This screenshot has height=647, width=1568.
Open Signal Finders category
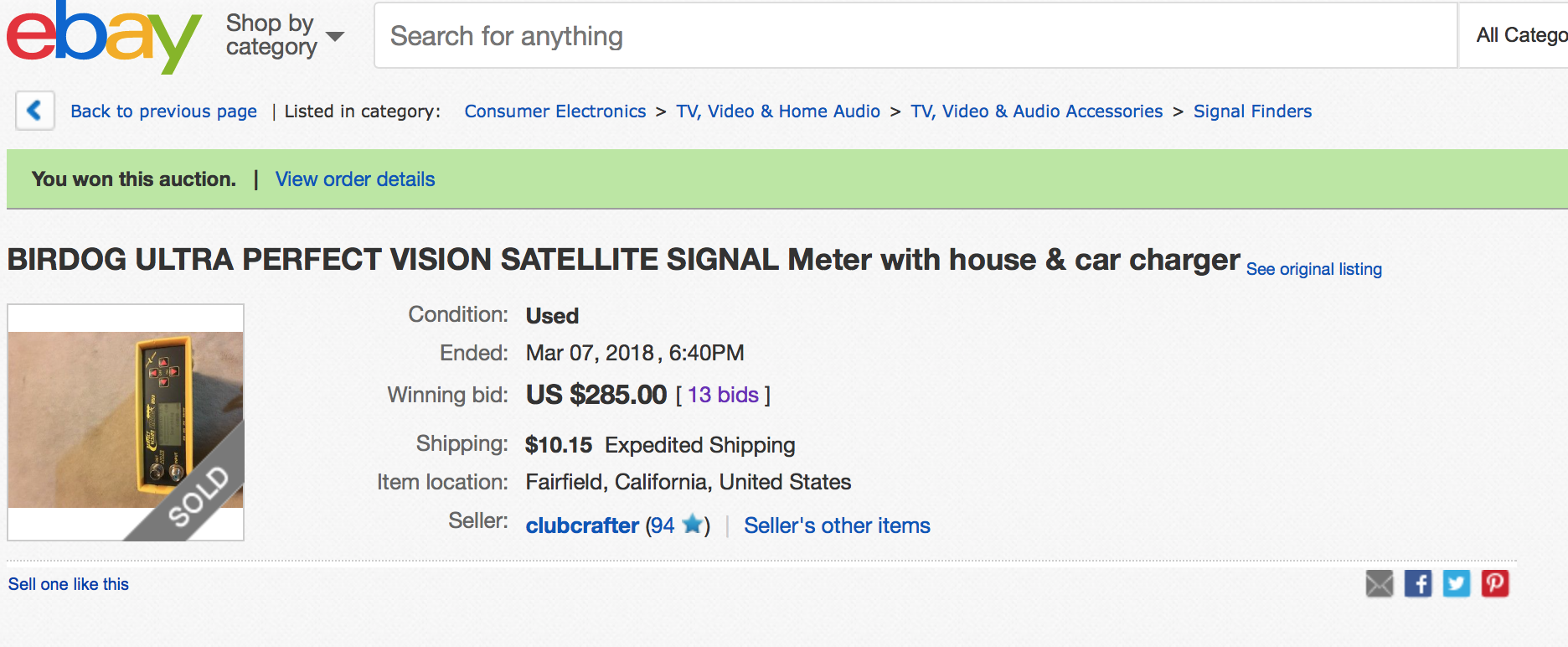(x=1252, y=111)
